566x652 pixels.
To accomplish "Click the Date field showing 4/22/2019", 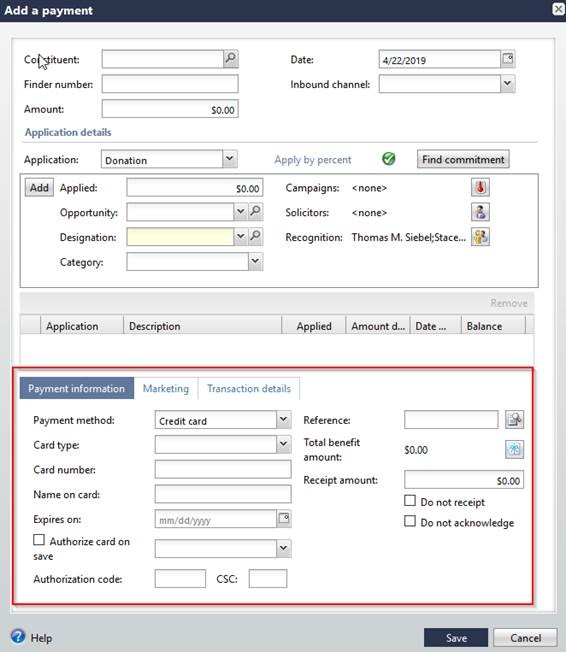I will click(x=440, y=59).
